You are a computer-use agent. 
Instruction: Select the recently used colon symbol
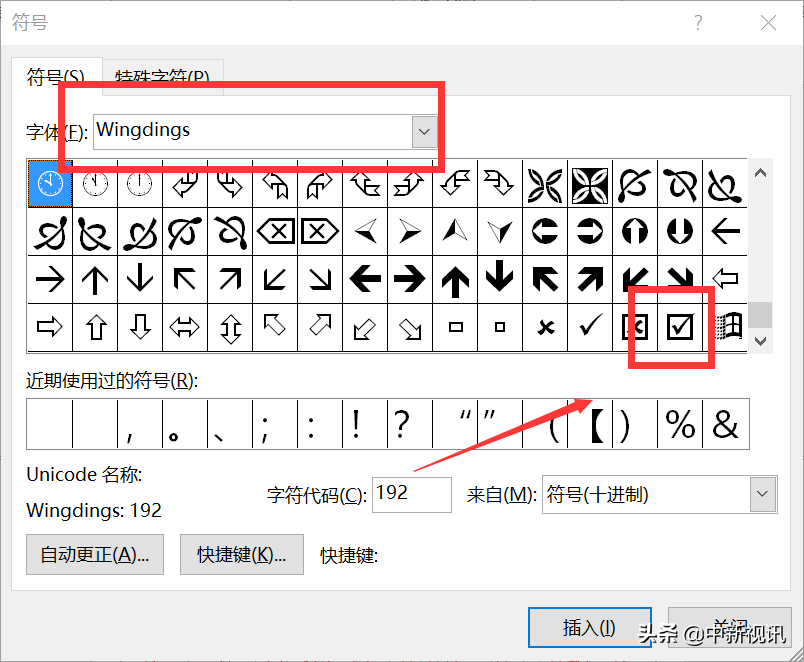pos(320,424)
